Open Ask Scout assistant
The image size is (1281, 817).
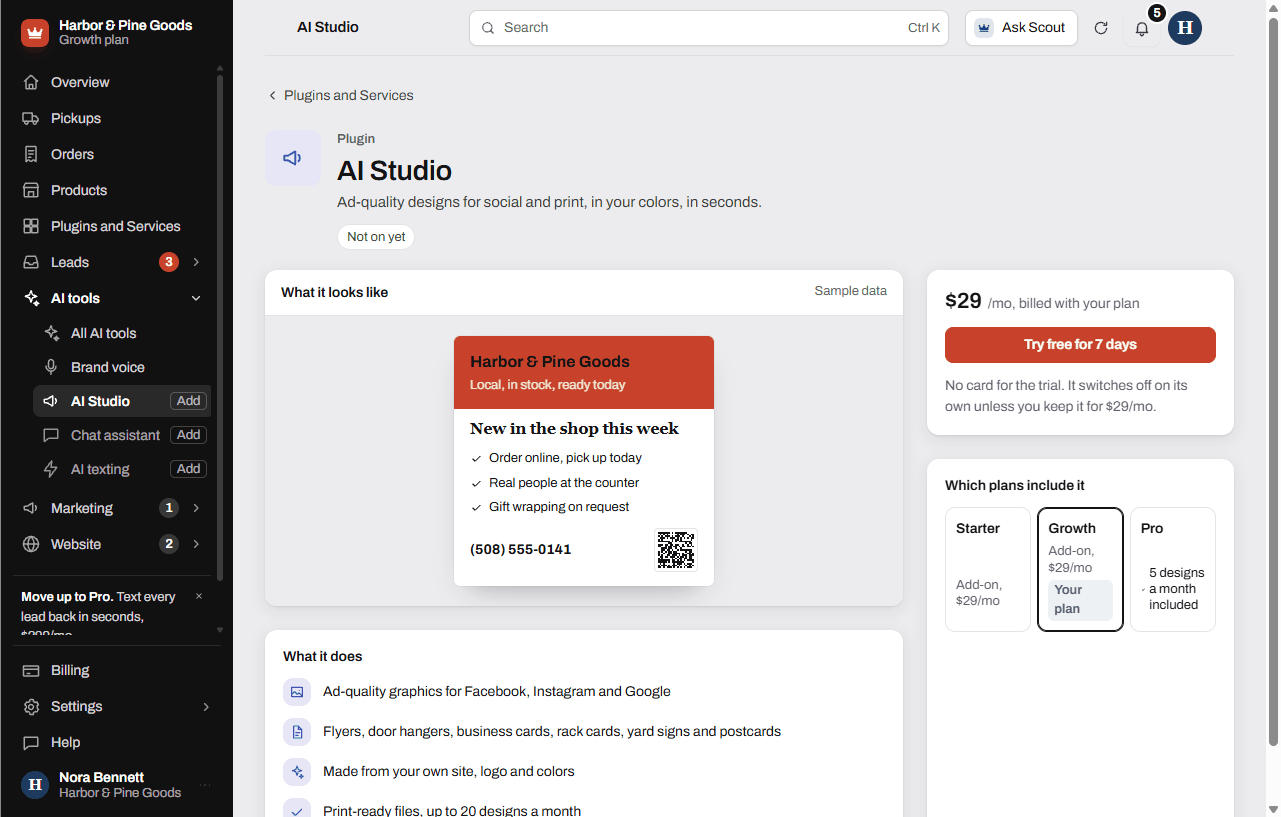click(1021, 28)
